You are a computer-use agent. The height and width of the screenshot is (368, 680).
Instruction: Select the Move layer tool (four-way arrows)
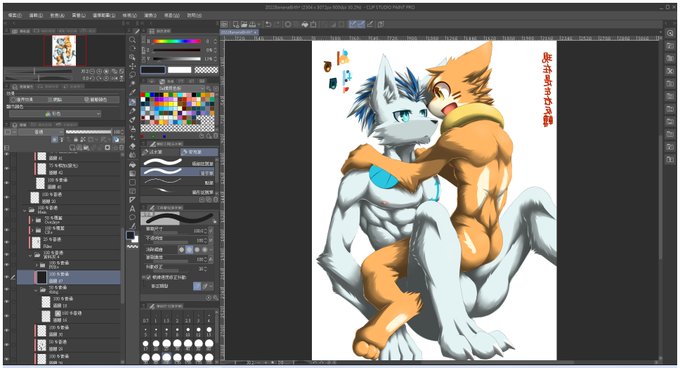coord(132,66)
